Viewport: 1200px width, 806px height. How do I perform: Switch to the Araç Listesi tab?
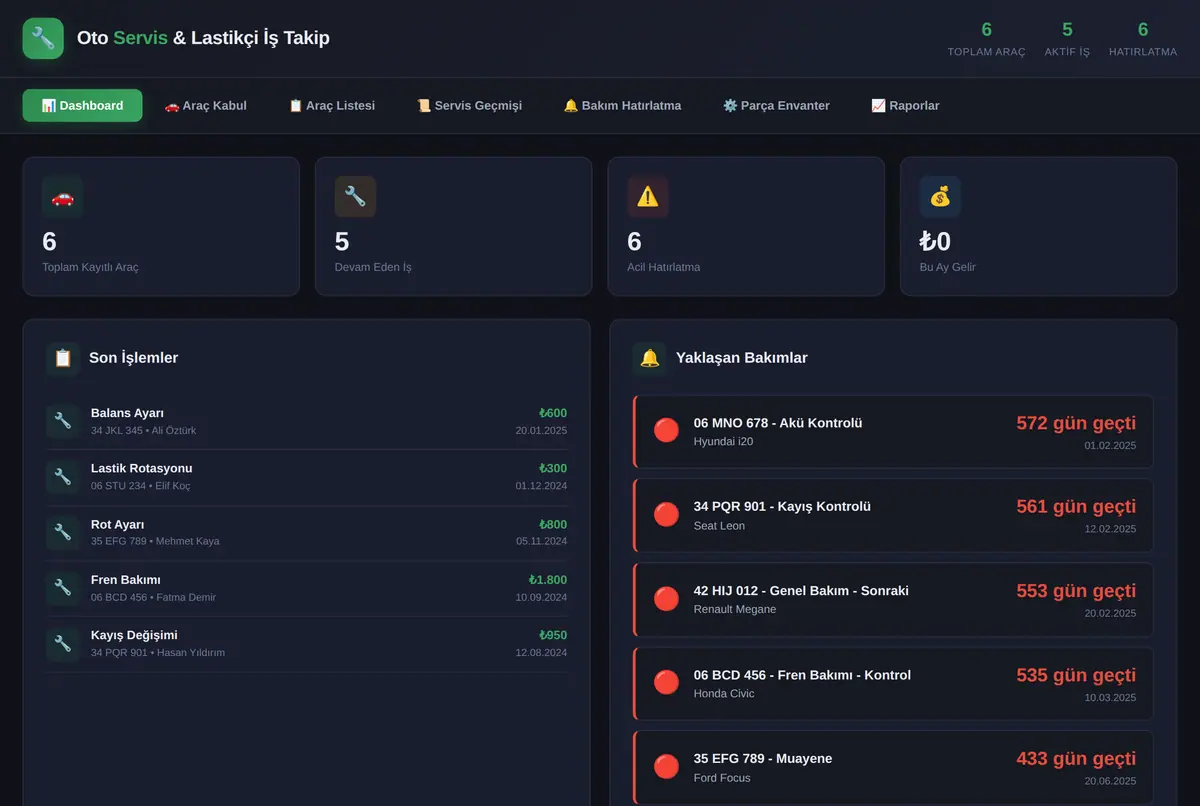tap(332, 105)
